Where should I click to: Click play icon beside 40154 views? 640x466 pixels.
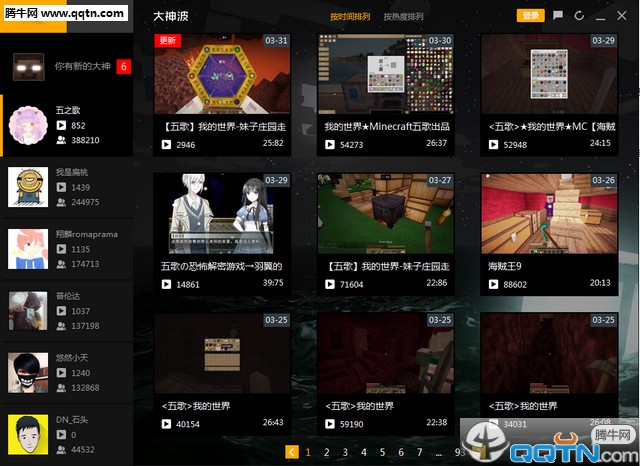(166, 424)
